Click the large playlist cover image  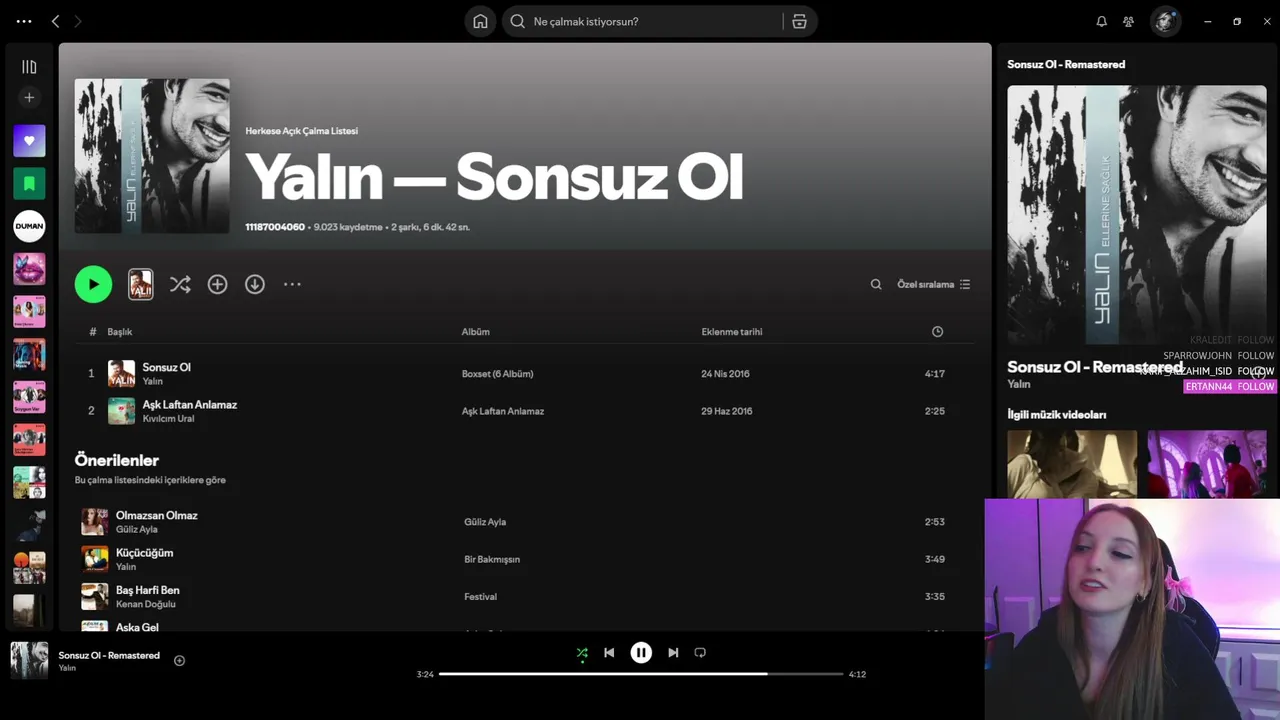(152, 156)
